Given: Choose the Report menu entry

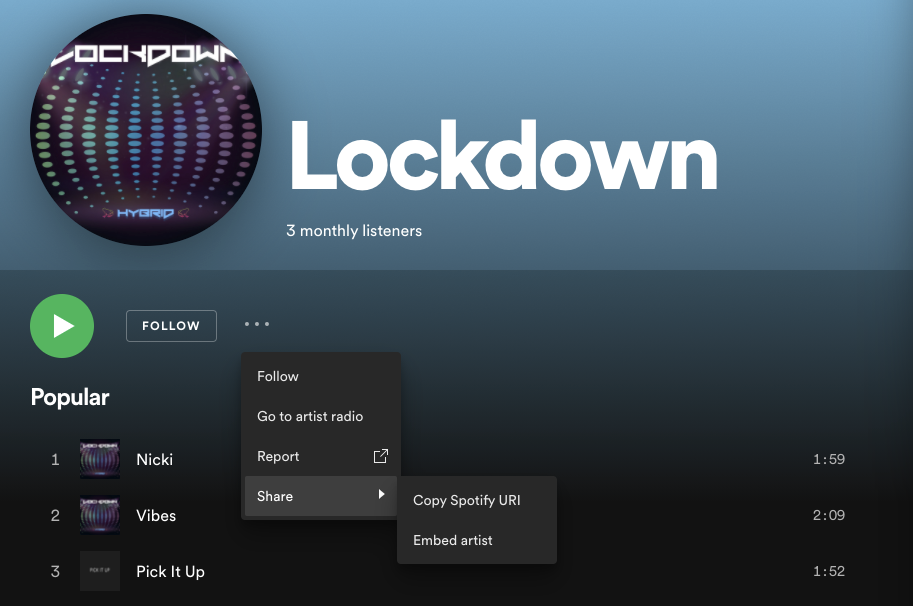Looking at the screenshot, I should pos(278,456).
